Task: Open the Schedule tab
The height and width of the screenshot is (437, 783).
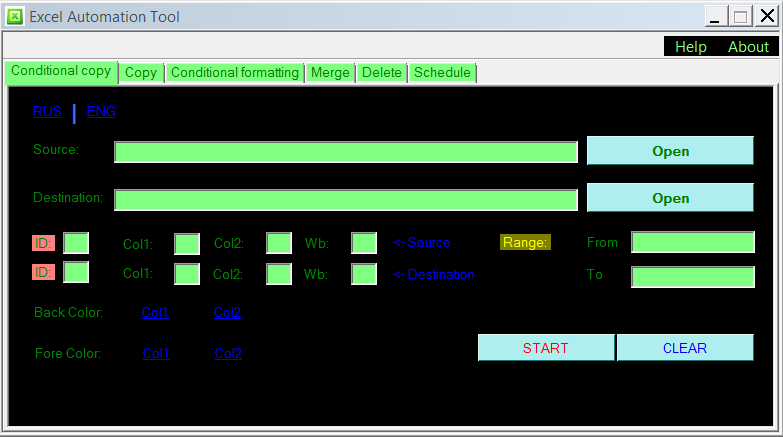Action: tap(442, 73)
